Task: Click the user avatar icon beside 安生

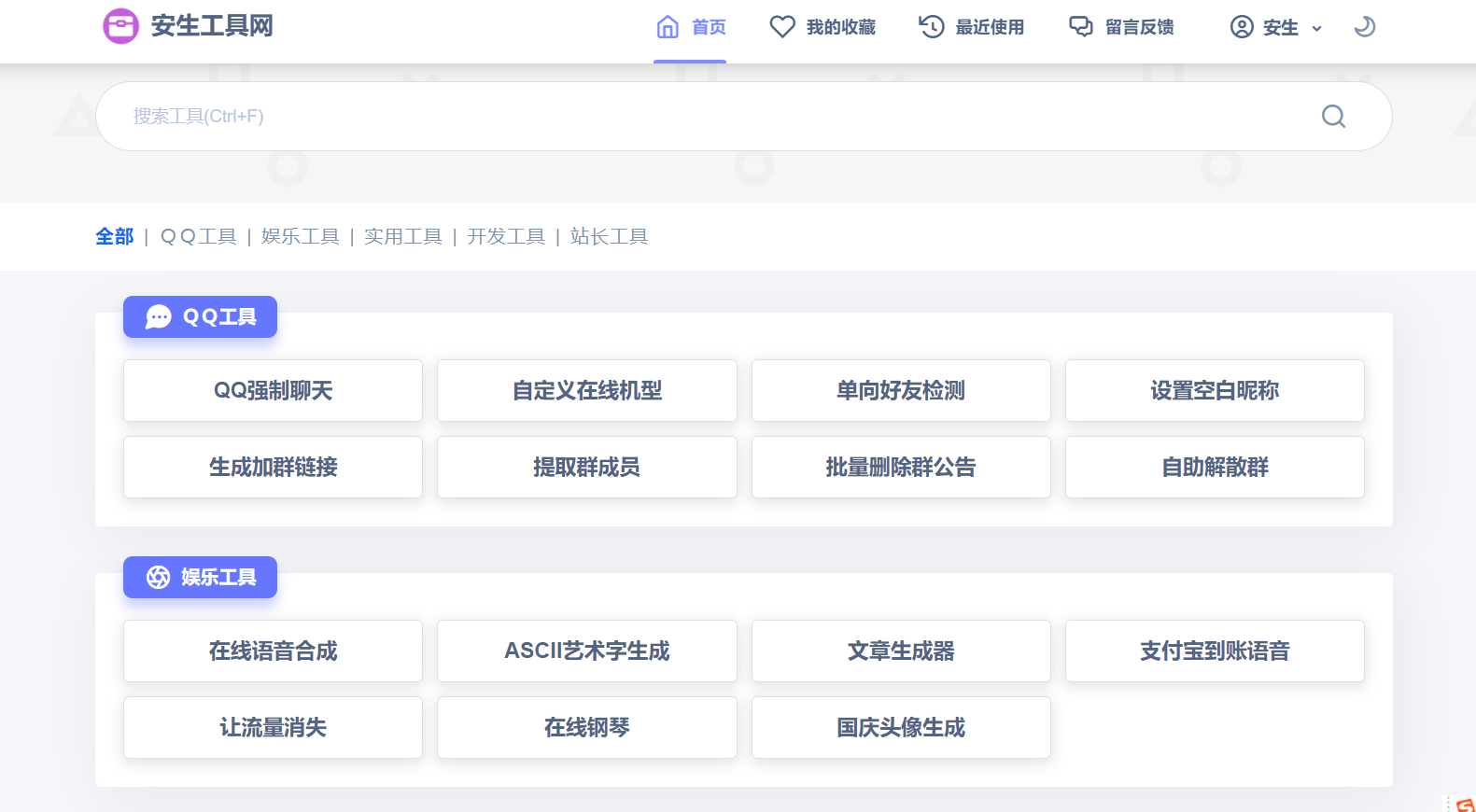Action: coord(1242,27)
